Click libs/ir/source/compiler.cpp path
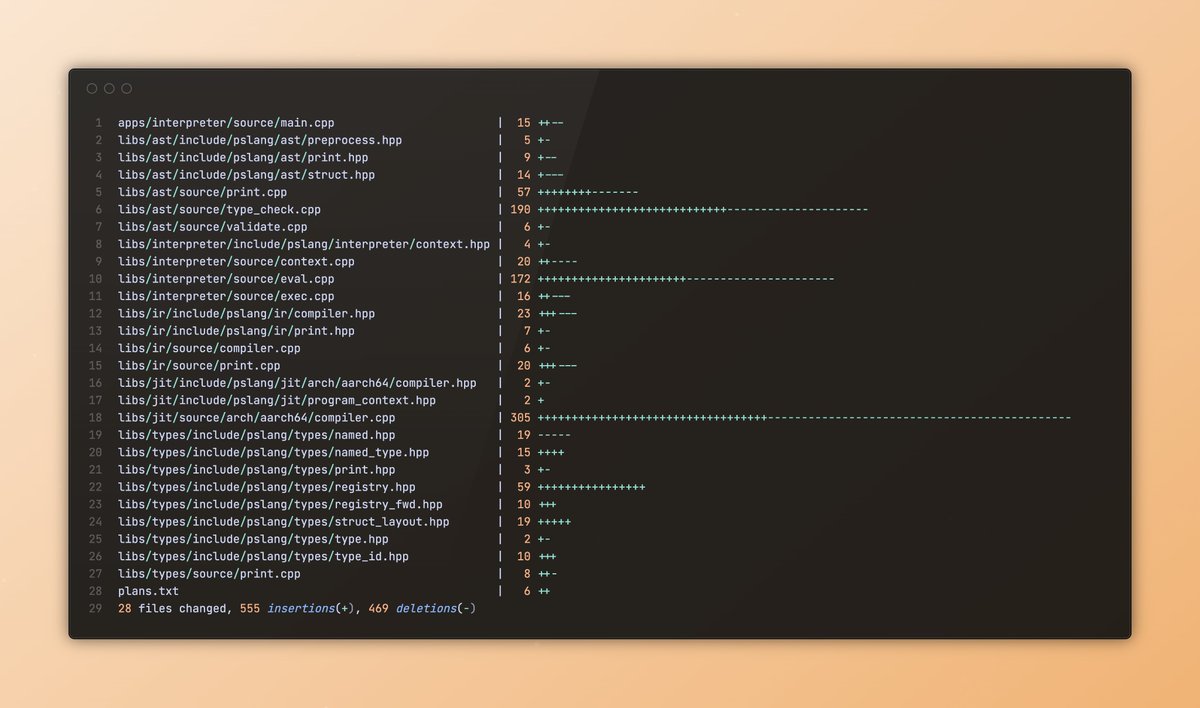The height and width of the screenshot is (708, 1200). click(209, 348)
